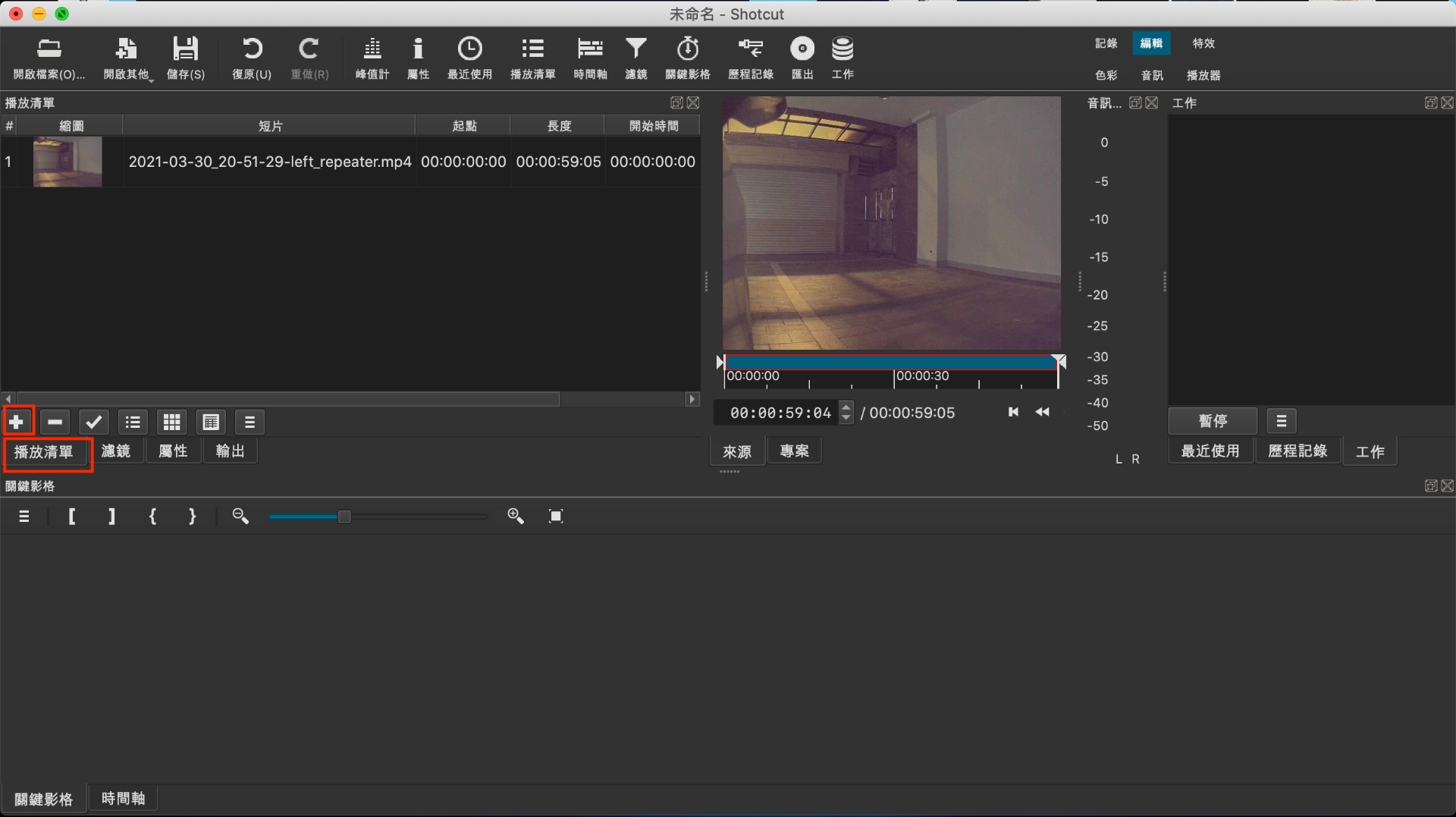Switch playlist to tiles grid view
The height and width of the screenshot is (817, 1456).
click(172, 422)
